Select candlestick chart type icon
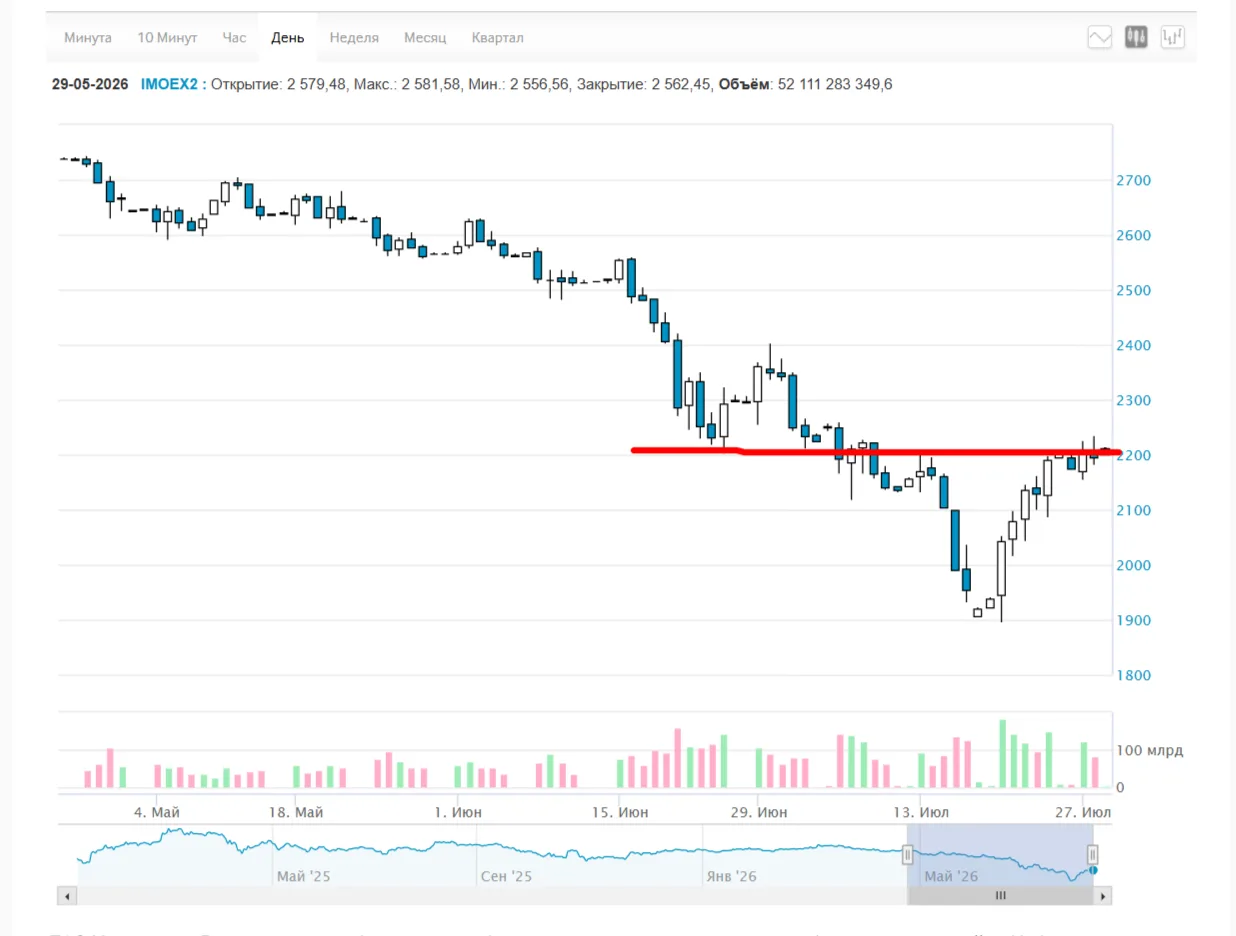Screen dimensions: 1236x936 click(x=1136, y=38)
